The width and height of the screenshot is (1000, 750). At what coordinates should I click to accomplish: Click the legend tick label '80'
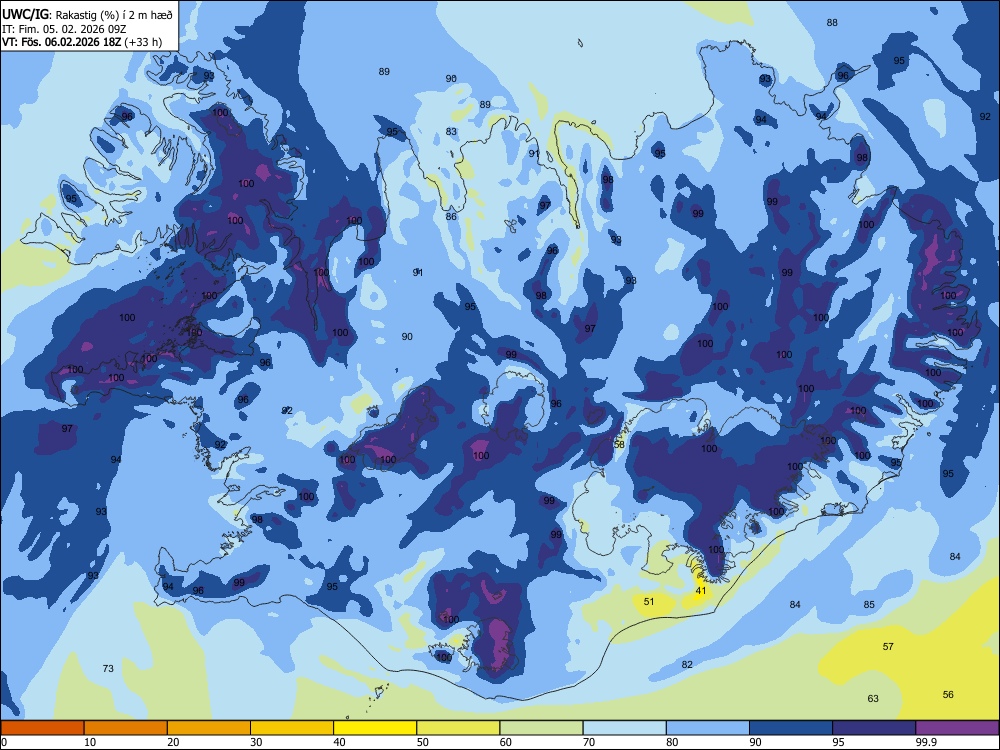point(672,742)
